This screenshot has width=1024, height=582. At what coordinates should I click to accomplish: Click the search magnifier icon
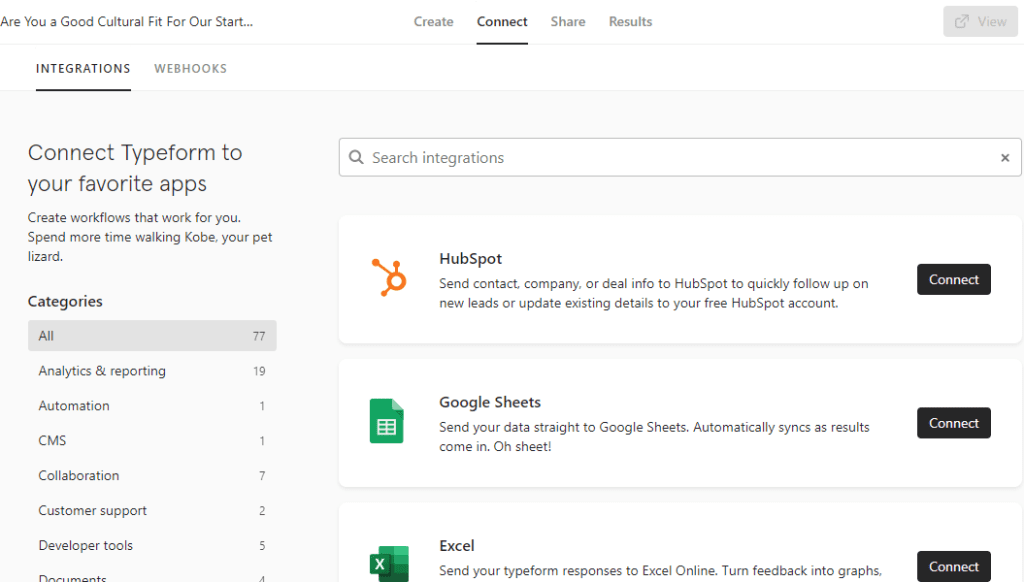tap(356, 157)
